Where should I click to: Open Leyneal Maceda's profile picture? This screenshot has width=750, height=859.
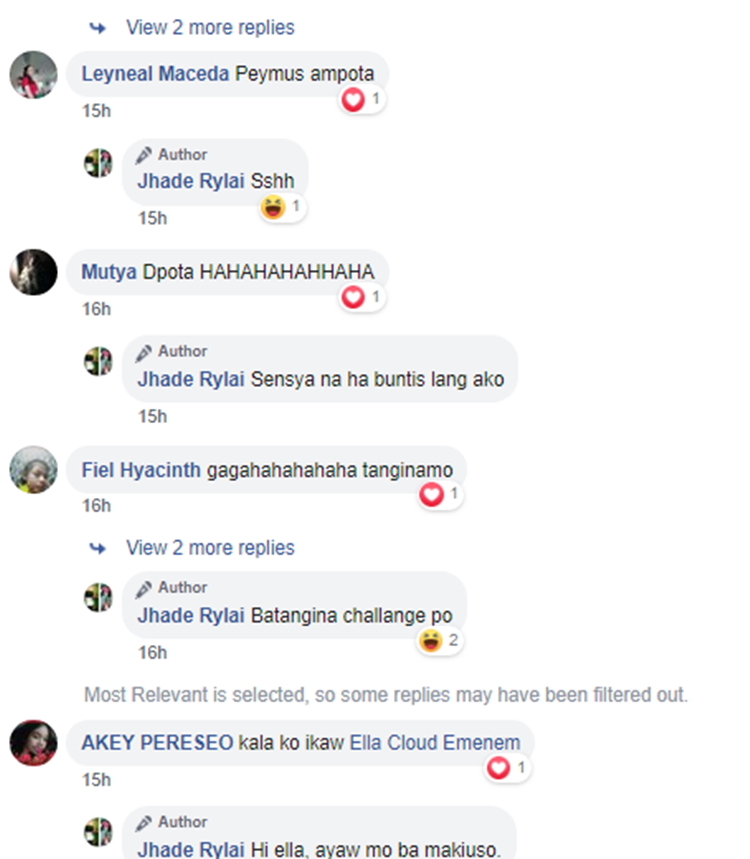[x=33, y=75]
